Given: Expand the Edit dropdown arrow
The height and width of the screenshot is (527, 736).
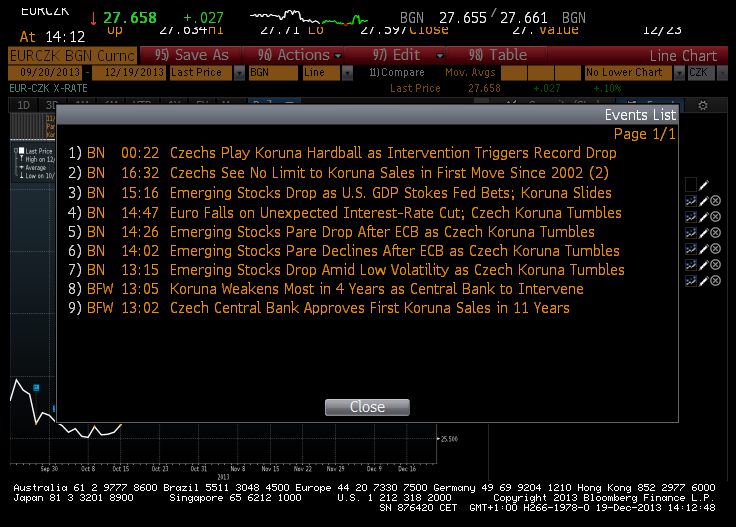Looking at the screenshot, I should click(439, 56).
